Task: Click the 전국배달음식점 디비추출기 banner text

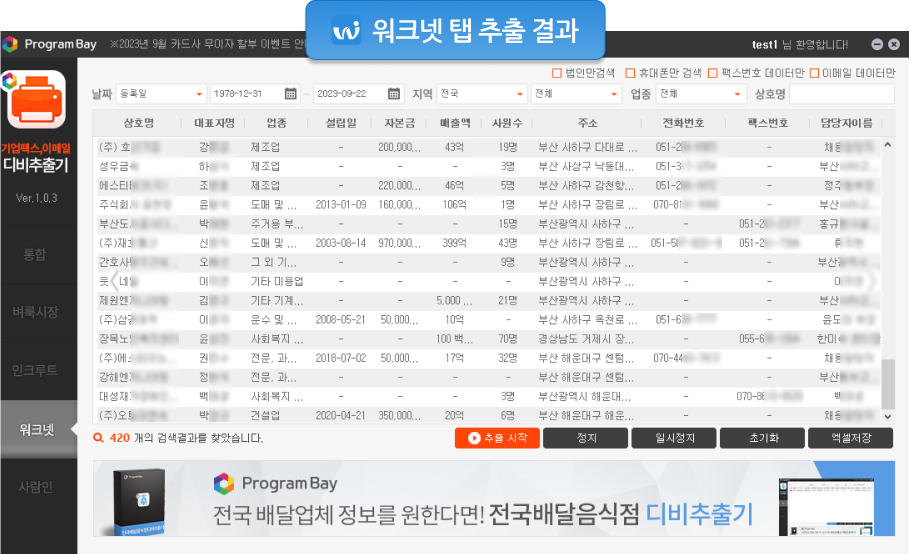Action: (x=621, y=515)
